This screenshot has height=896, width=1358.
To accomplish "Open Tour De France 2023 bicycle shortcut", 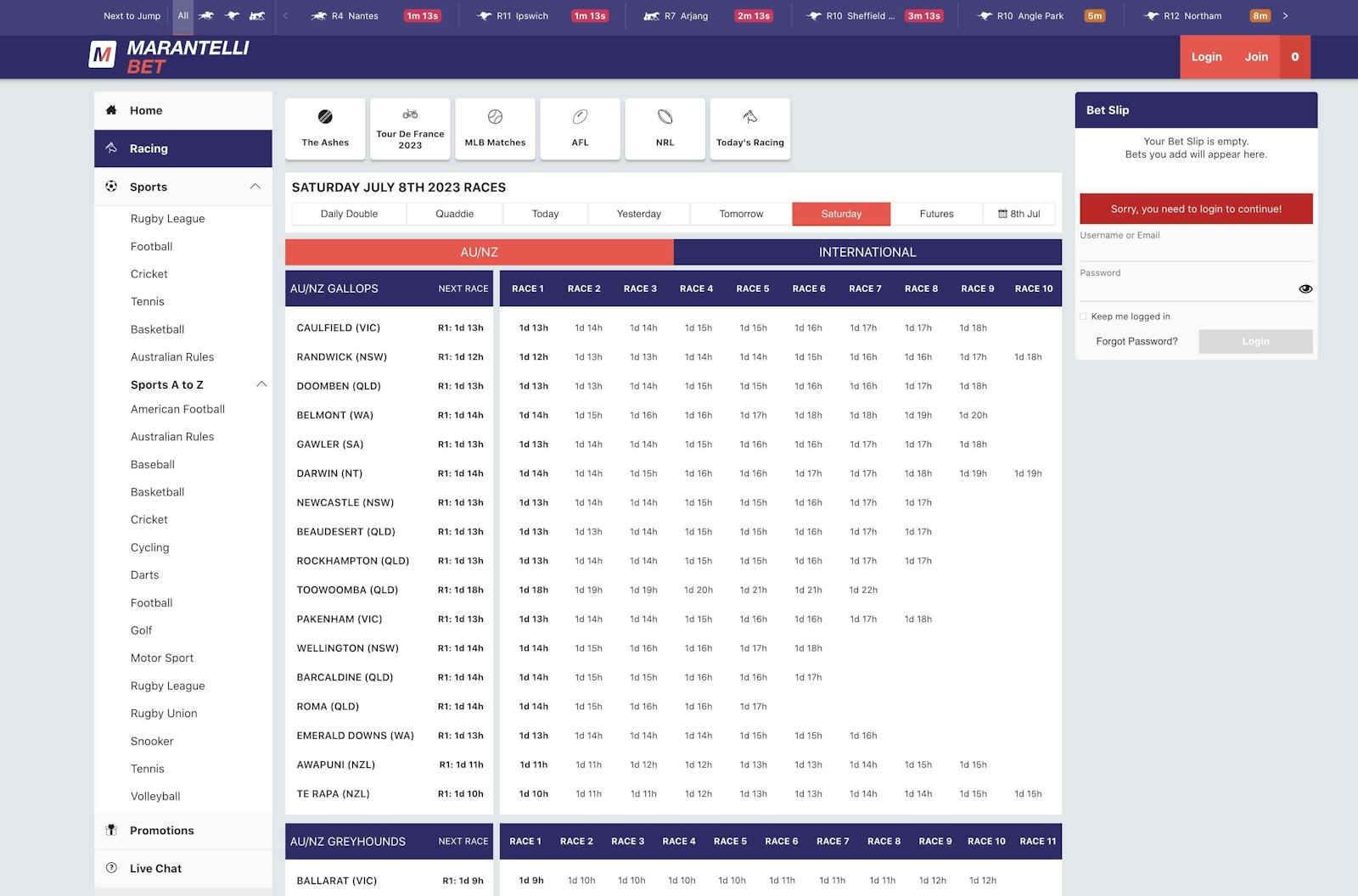I will [x=410, y=129].
